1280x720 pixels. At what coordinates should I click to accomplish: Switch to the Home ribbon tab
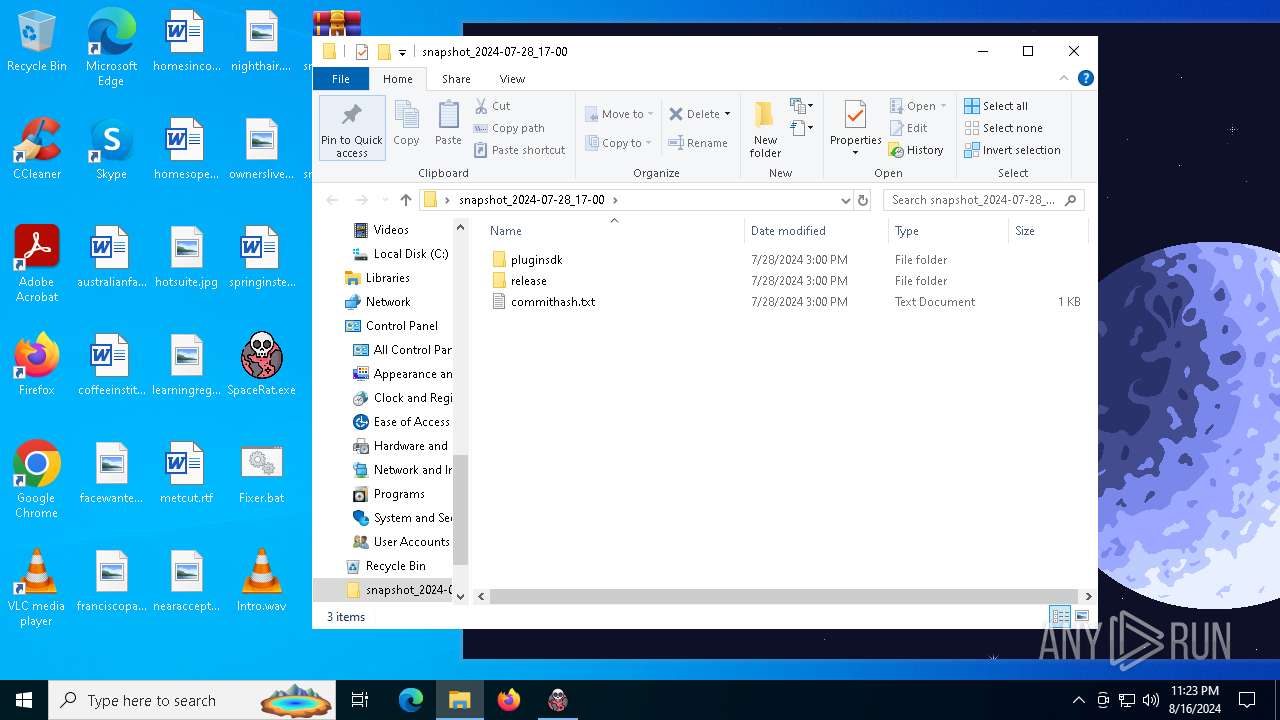click(397, 79)
